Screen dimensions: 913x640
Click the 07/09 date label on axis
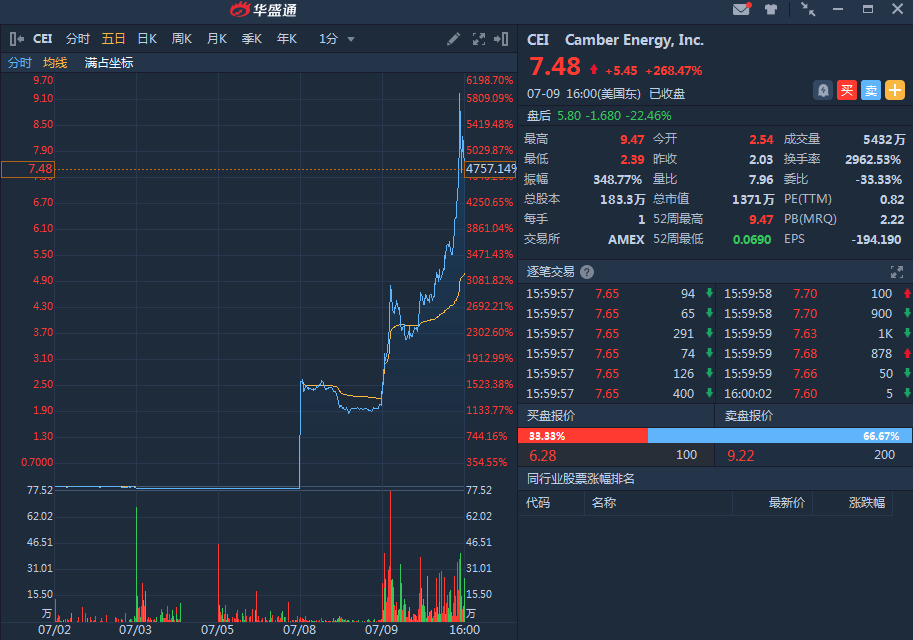point(381,630)
